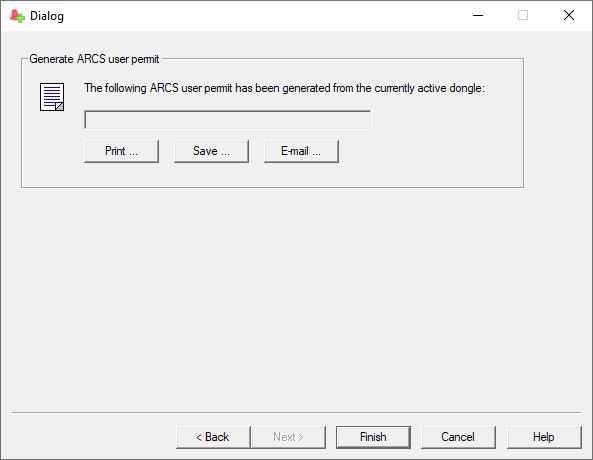
Task: Open the Help button
Action: click(544, 437)
